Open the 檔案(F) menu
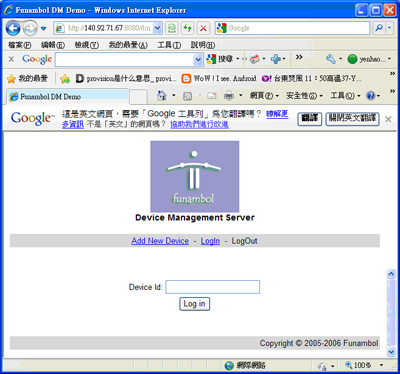The width and height of the screenshot is (400, 374). coord(20,45)
